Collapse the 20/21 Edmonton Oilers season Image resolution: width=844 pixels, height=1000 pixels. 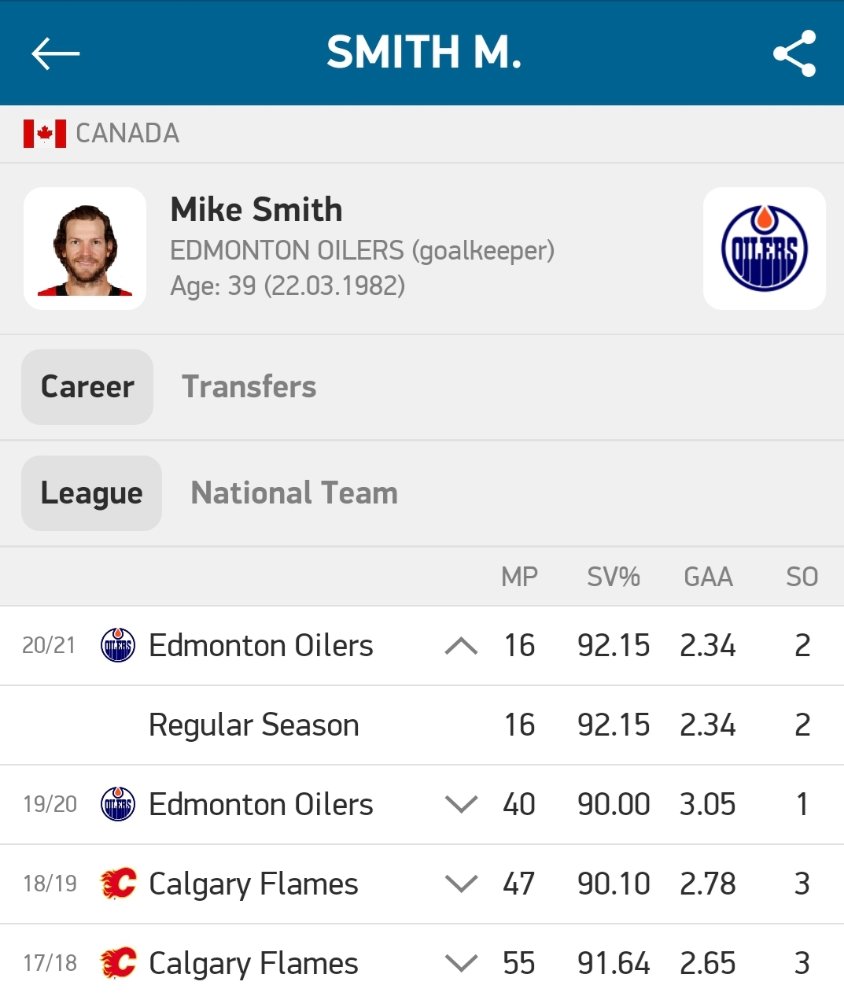(461, 646)
